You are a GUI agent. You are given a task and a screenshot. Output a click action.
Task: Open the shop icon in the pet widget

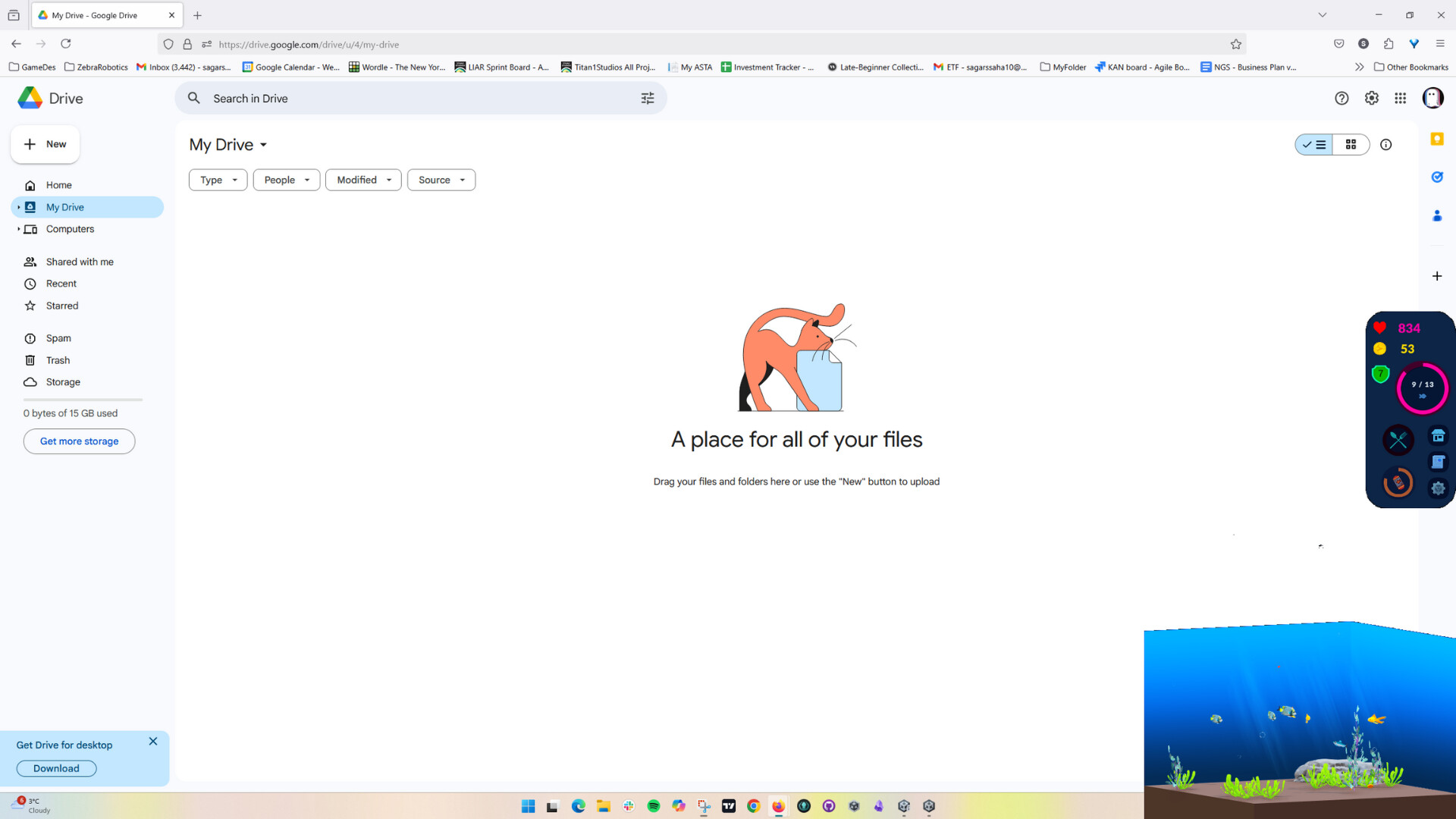pos(1439,436)
